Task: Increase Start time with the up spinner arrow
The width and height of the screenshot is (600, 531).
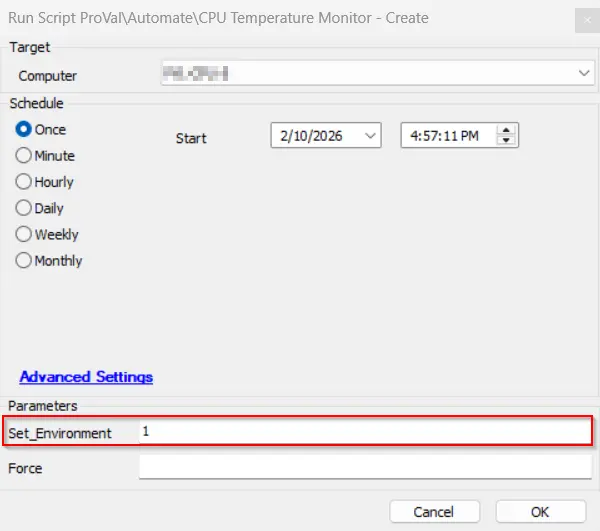Action: pyautogui.click(x=508, y=131)
